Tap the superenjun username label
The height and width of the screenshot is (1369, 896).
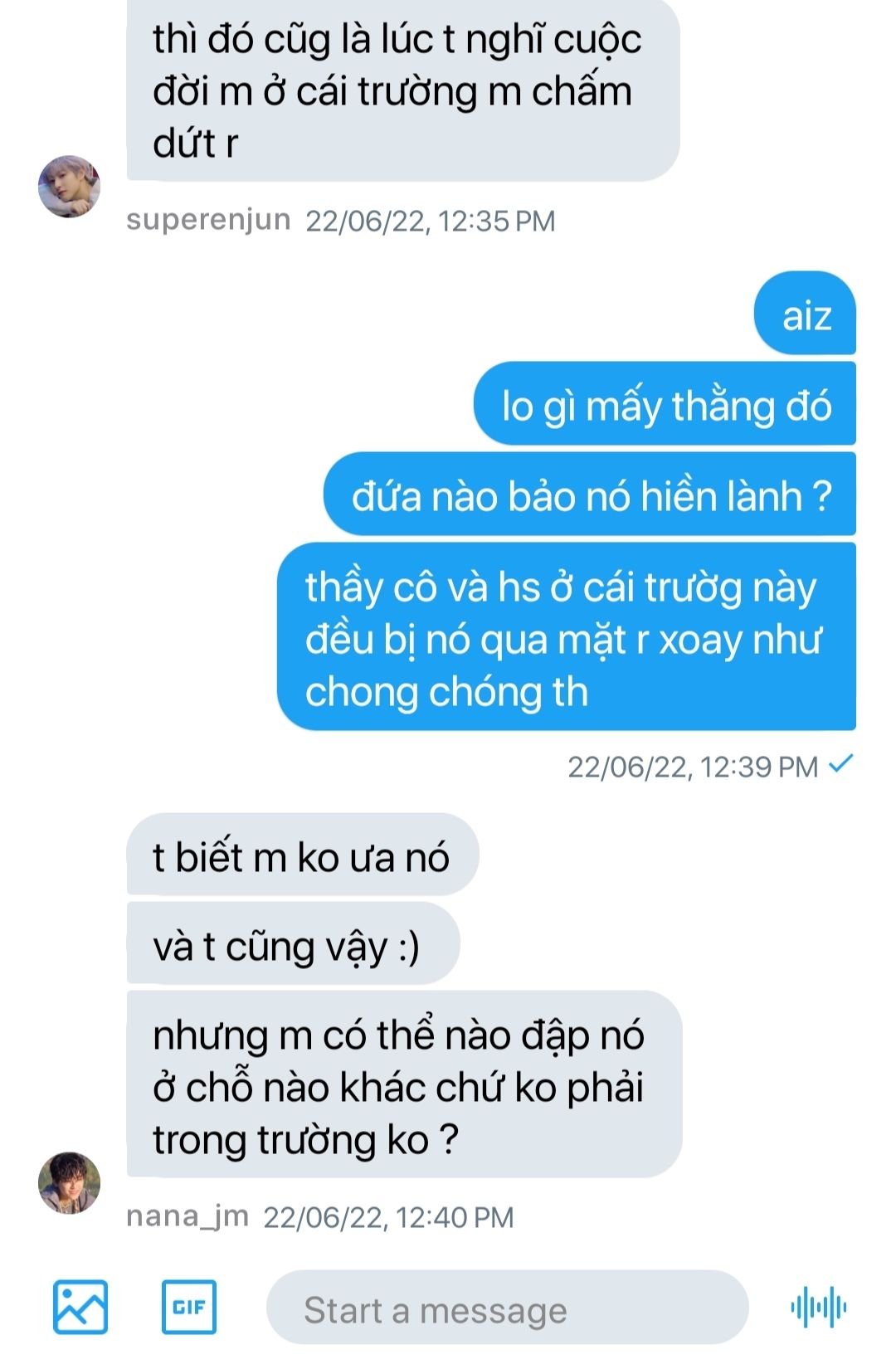208,220
